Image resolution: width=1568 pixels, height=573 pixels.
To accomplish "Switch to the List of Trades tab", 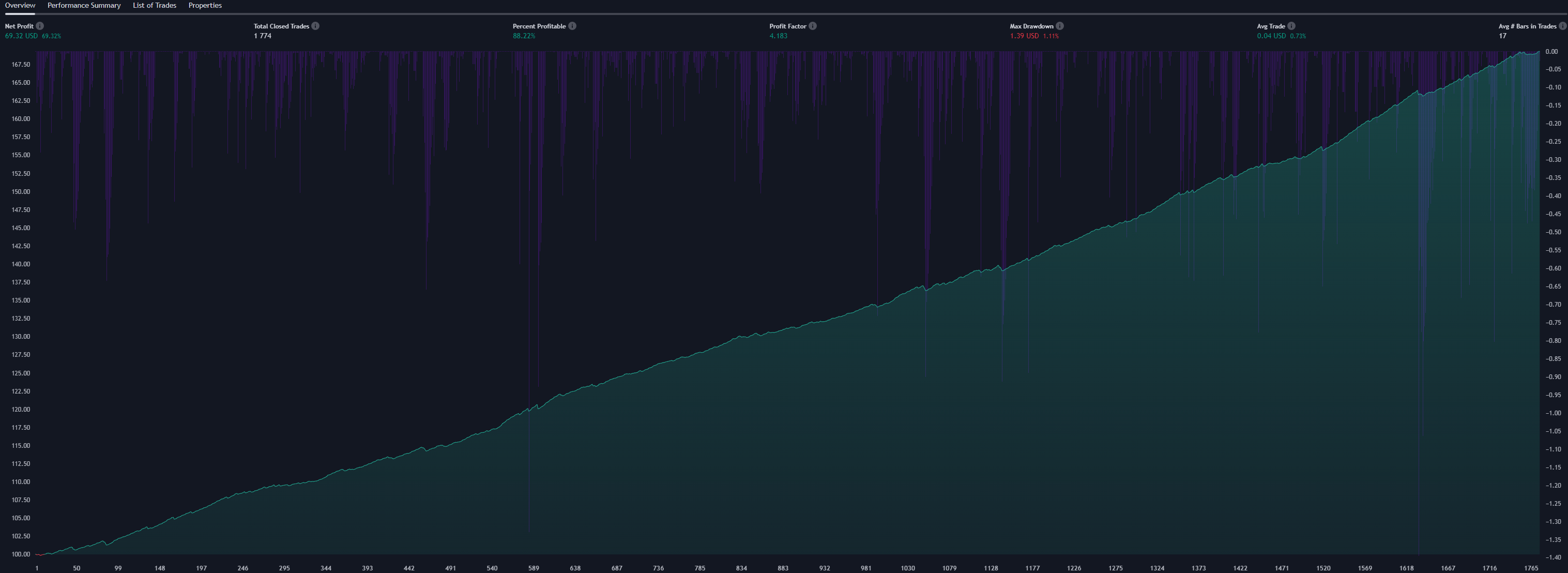I will click(x=155, y=6).
